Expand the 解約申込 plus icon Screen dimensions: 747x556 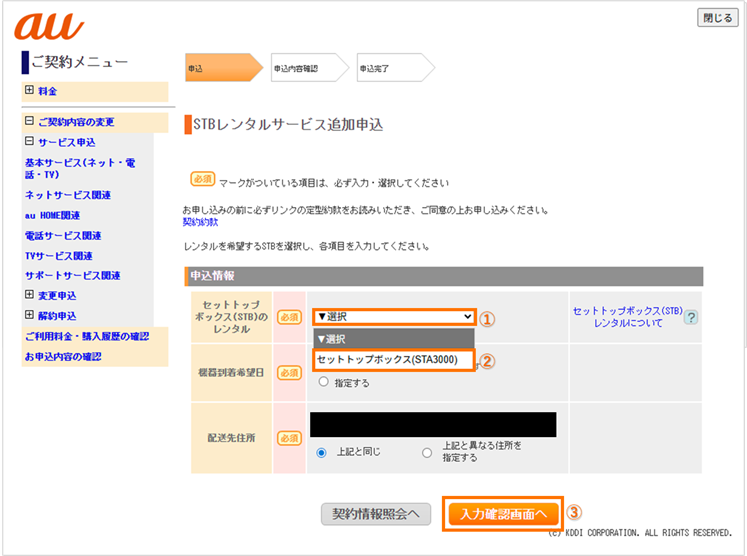tap(30, 315)
